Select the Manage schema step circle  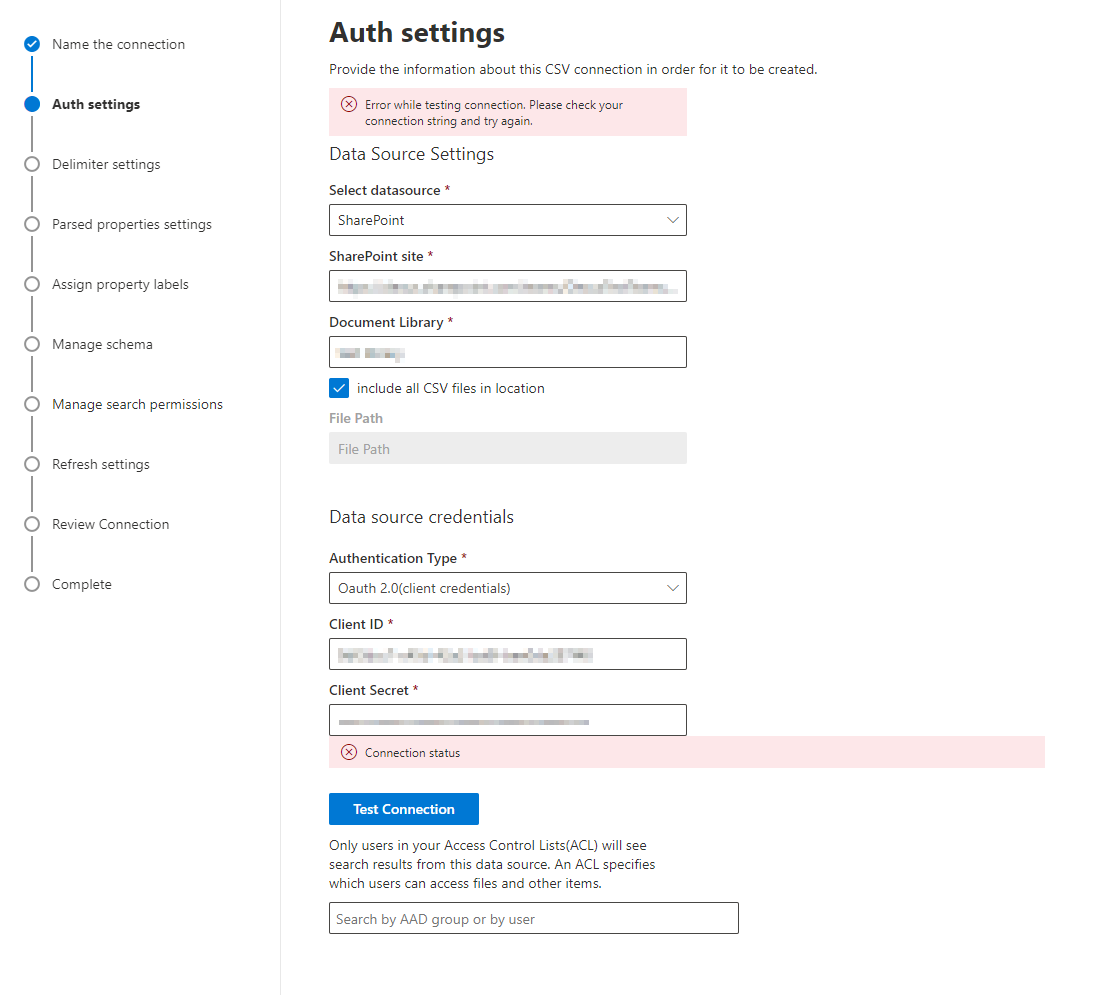[31, 344]
